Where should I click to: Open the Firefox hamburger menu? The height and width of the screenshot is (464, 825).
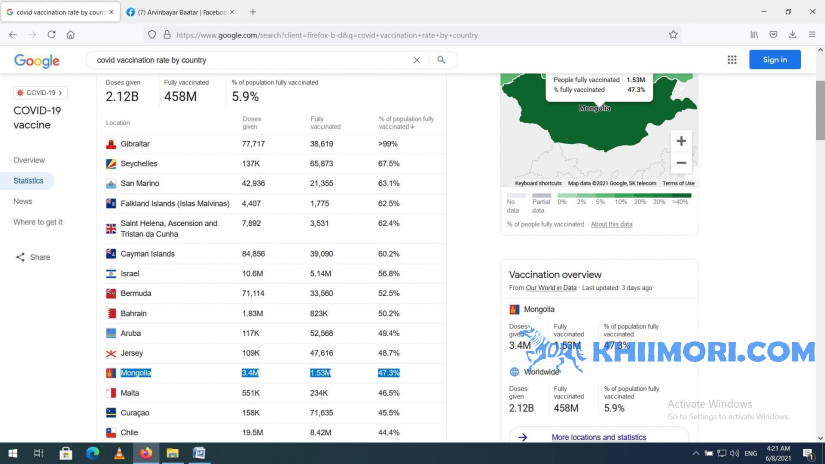point(812,35)
